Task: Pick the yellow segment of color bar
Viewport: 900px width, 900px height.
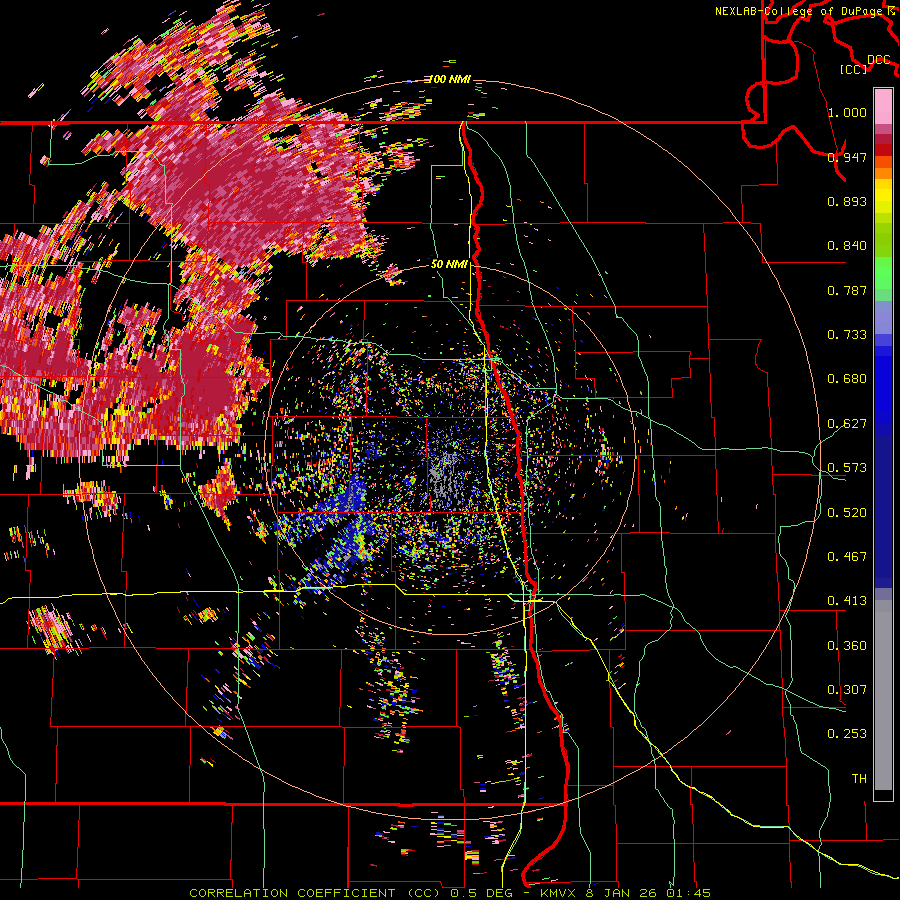Action: click(x=883, y=196)
